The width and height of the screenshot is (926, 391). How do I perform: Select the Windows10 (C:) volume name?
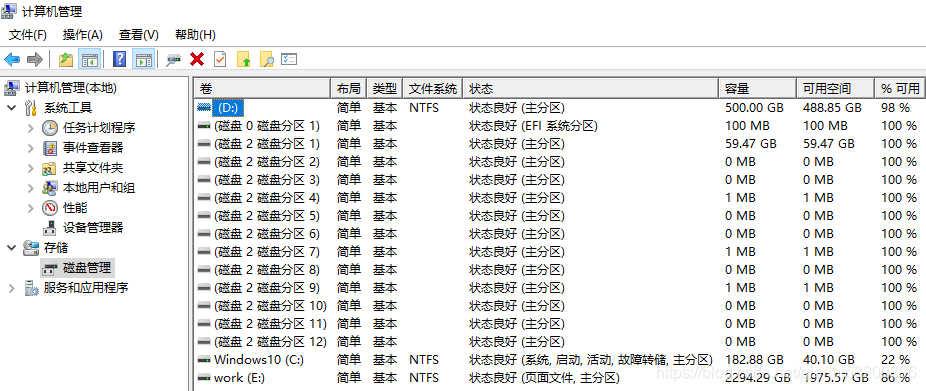[x=259, y=360]
